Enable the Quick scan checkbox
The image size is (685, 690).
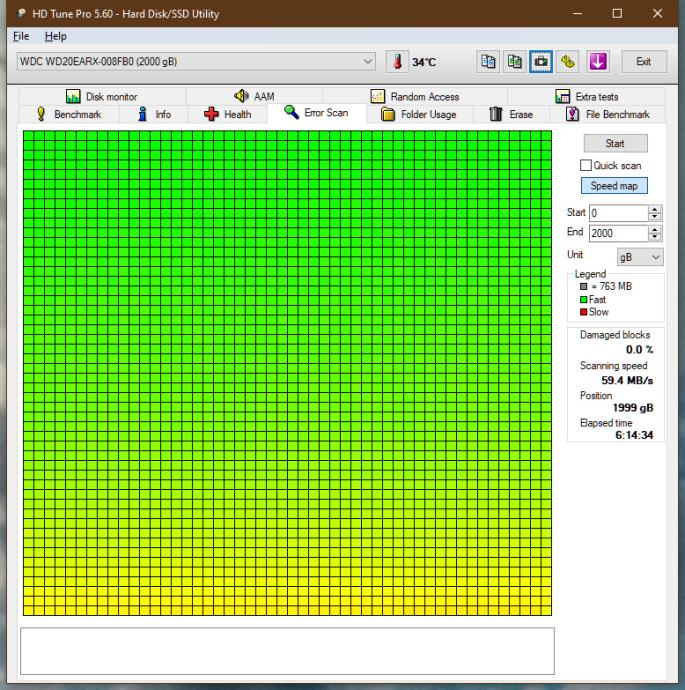click(587, 165)
